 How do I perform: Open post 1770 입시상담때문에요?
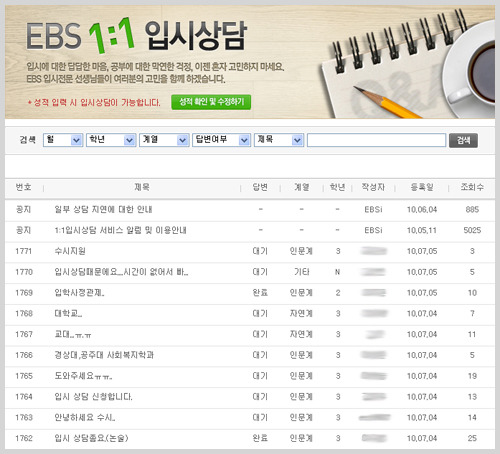click(x=121, y=272)
